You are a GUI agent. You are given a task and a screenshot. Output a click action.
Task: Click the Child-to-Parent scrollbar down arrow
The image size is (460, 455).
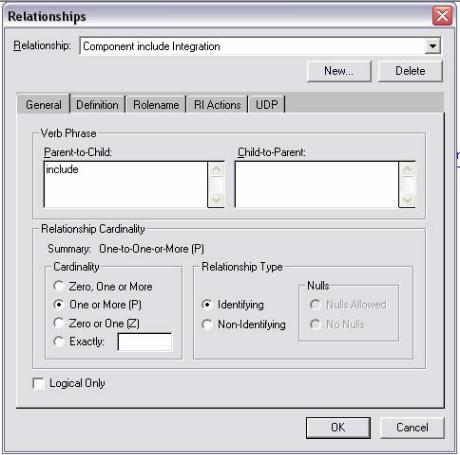(407, 200)
